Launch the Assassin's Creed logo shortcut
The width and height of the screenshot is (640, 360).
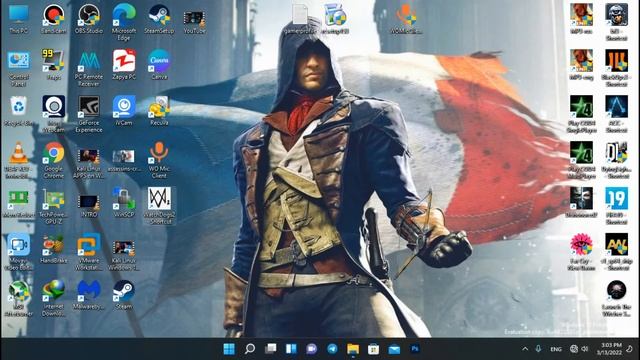point(616,114)
